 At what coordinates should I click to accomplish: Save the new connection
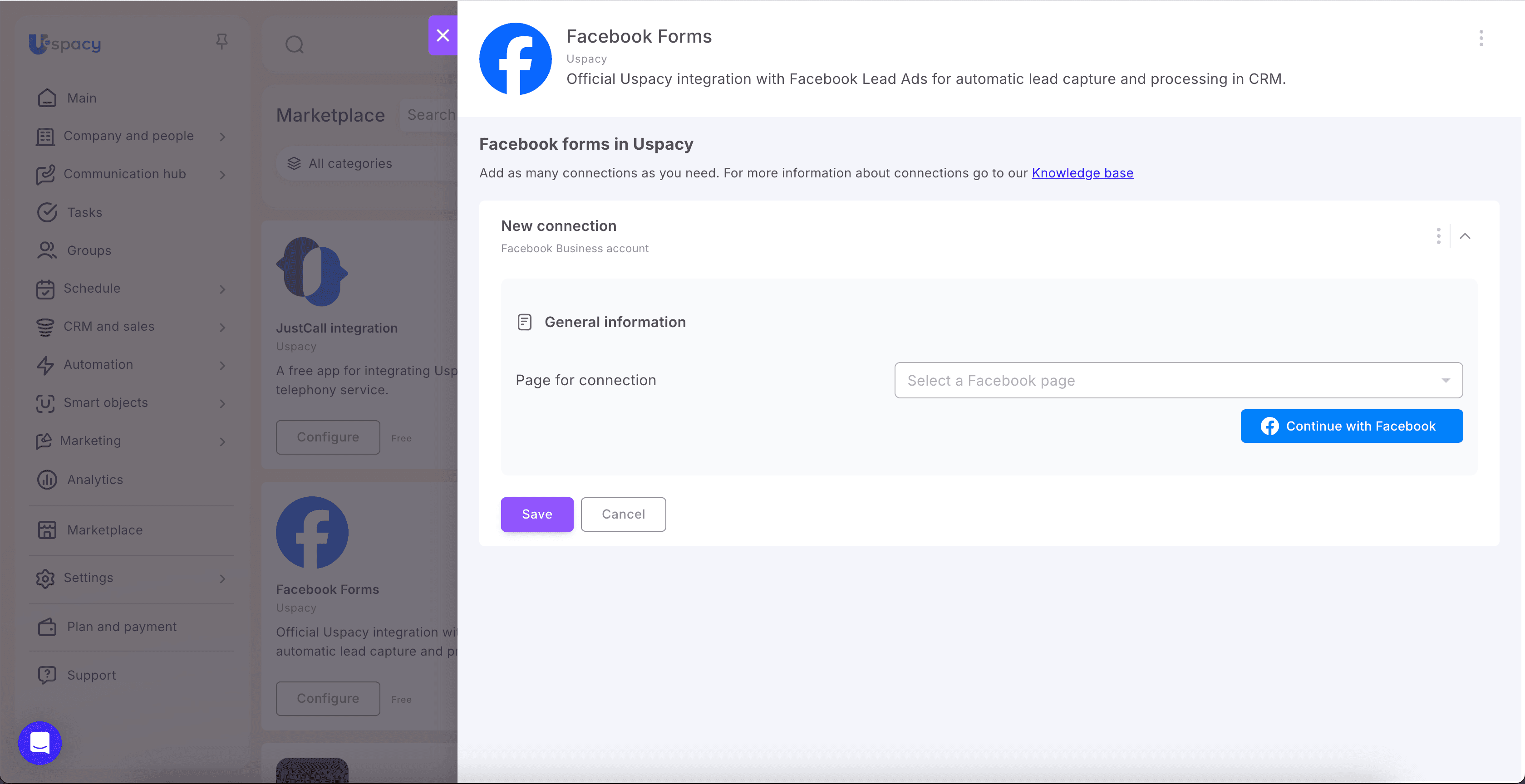point(537,514)
